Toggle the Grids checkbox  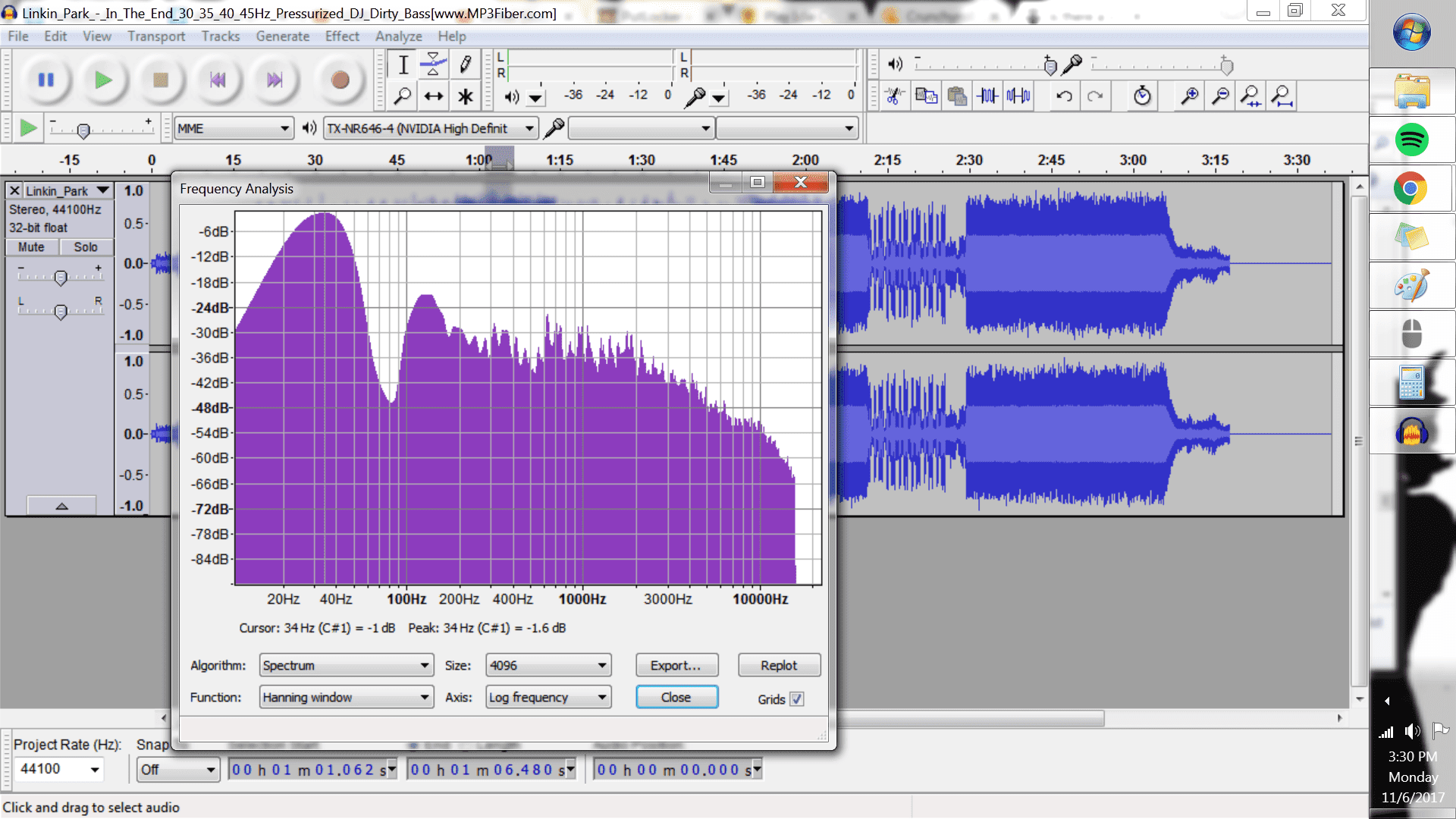[x=797, y=699]
